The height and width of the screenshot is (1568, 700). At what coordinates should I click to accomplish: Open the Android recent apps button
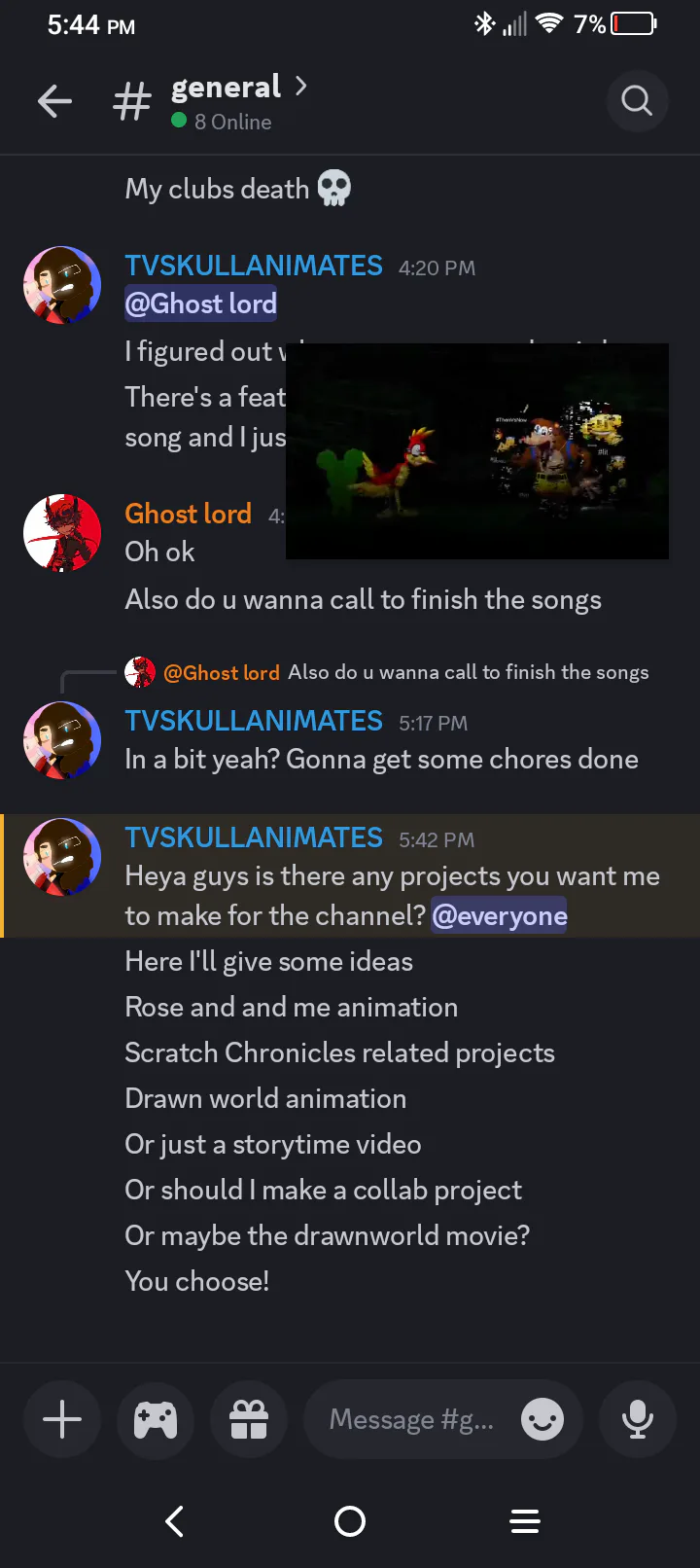click(525, 1521)
